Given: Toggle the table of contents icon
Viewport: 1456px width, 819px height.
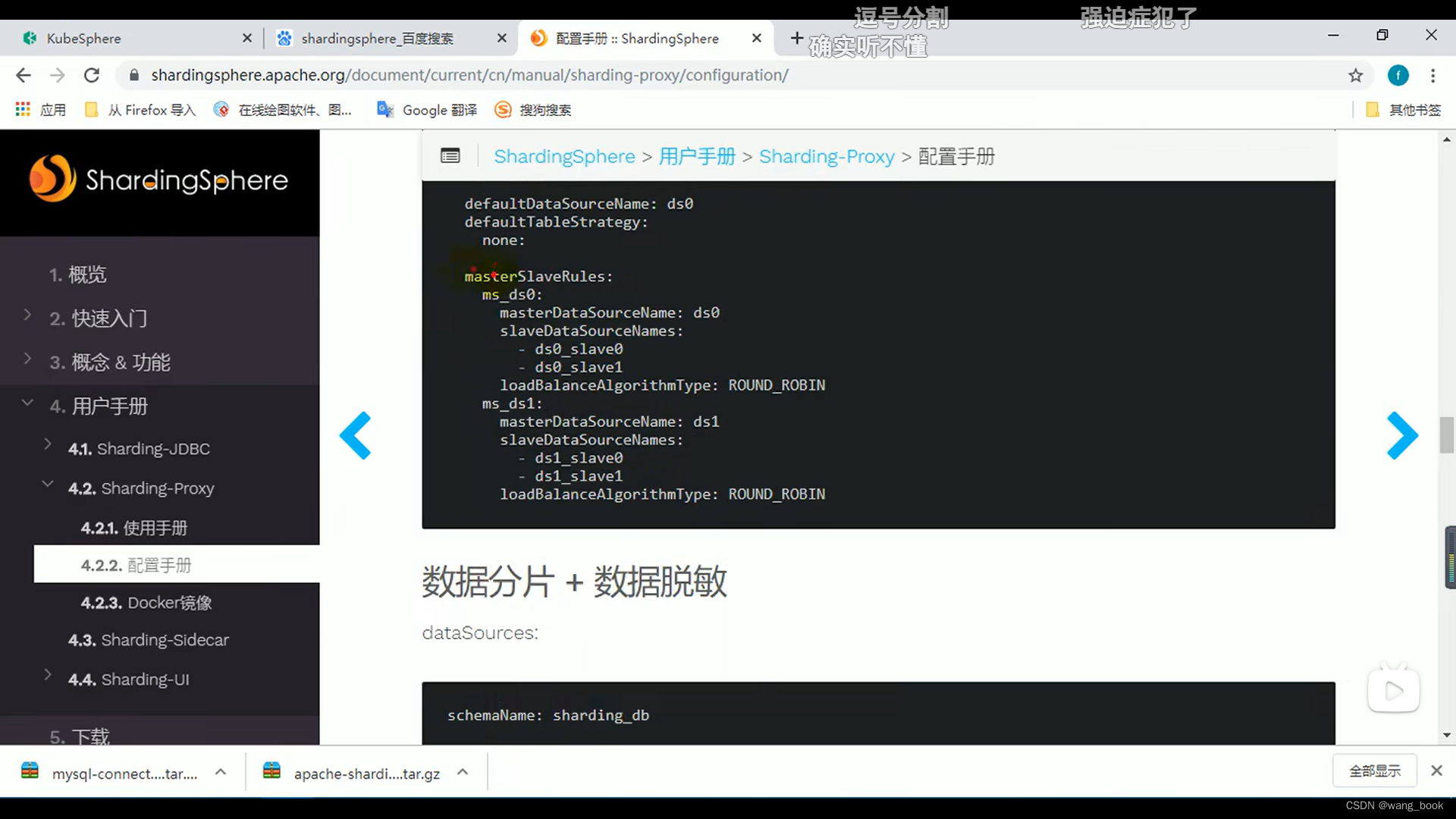Looking at the screenshot, I should point(450,156).
